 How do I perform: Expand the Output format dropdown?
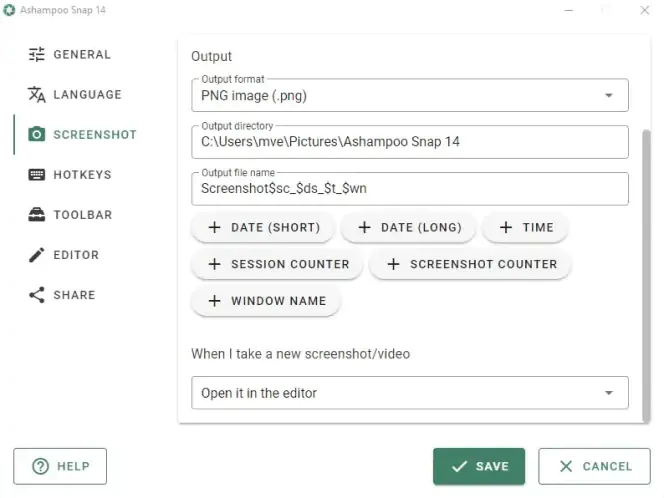point(608,96)
